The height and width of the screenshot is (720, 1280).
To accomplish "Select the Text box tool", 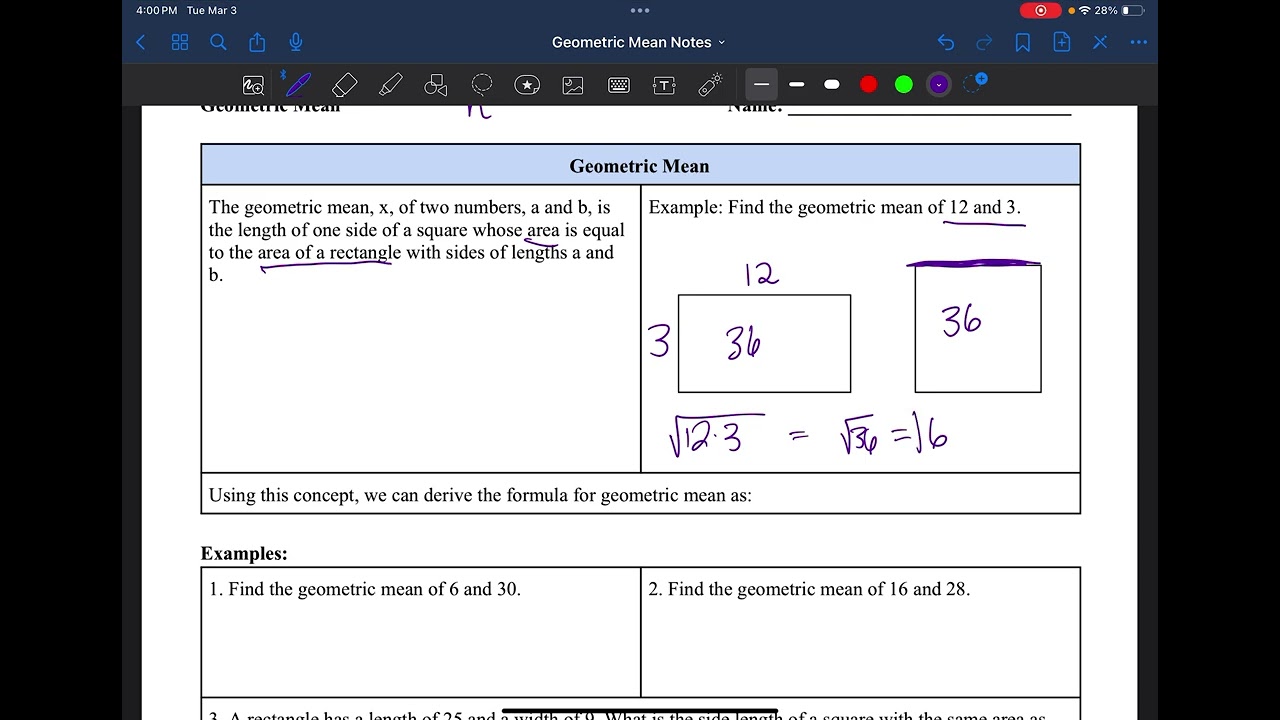I will pyautogui.click(x=664, y=85).
